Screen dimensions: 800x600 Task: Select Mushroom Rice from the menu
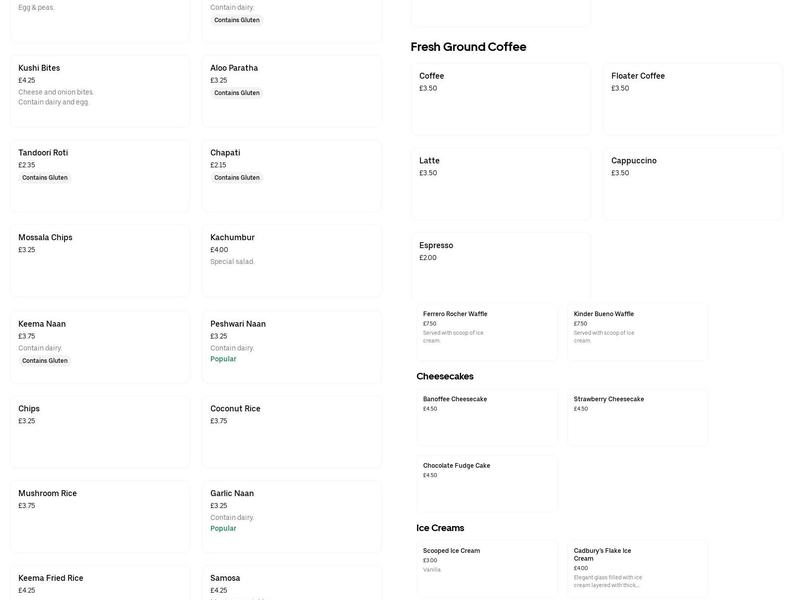(100, 516)
